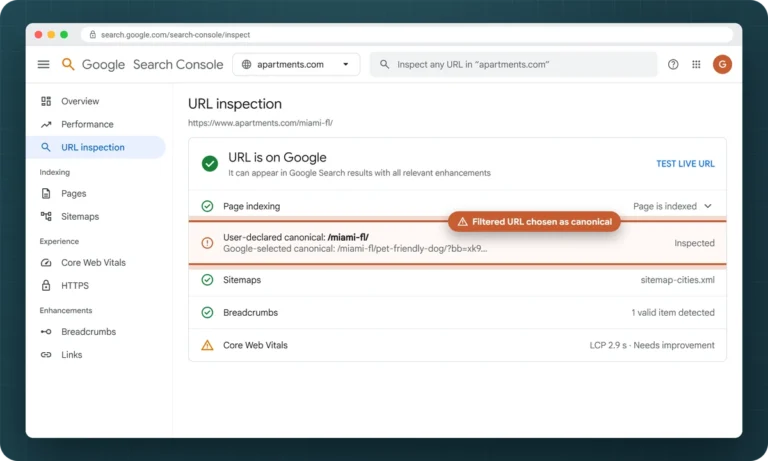Open Performance report in sidebar
The image size is (768, 461).
pyautogui.click(x=87, y=124)
